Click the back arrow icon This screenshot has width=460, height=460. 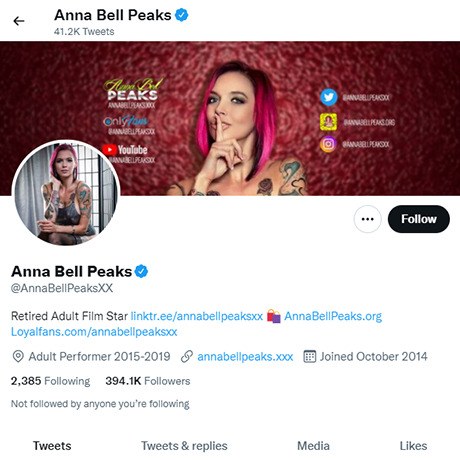click(x=19, y=21)
